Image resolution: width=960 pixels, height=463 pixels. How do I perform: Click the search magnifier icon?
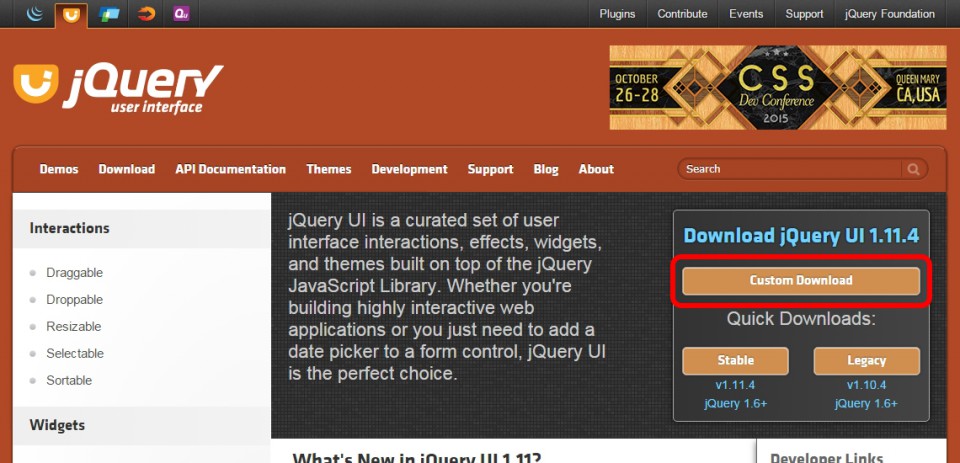click(913, 170)
